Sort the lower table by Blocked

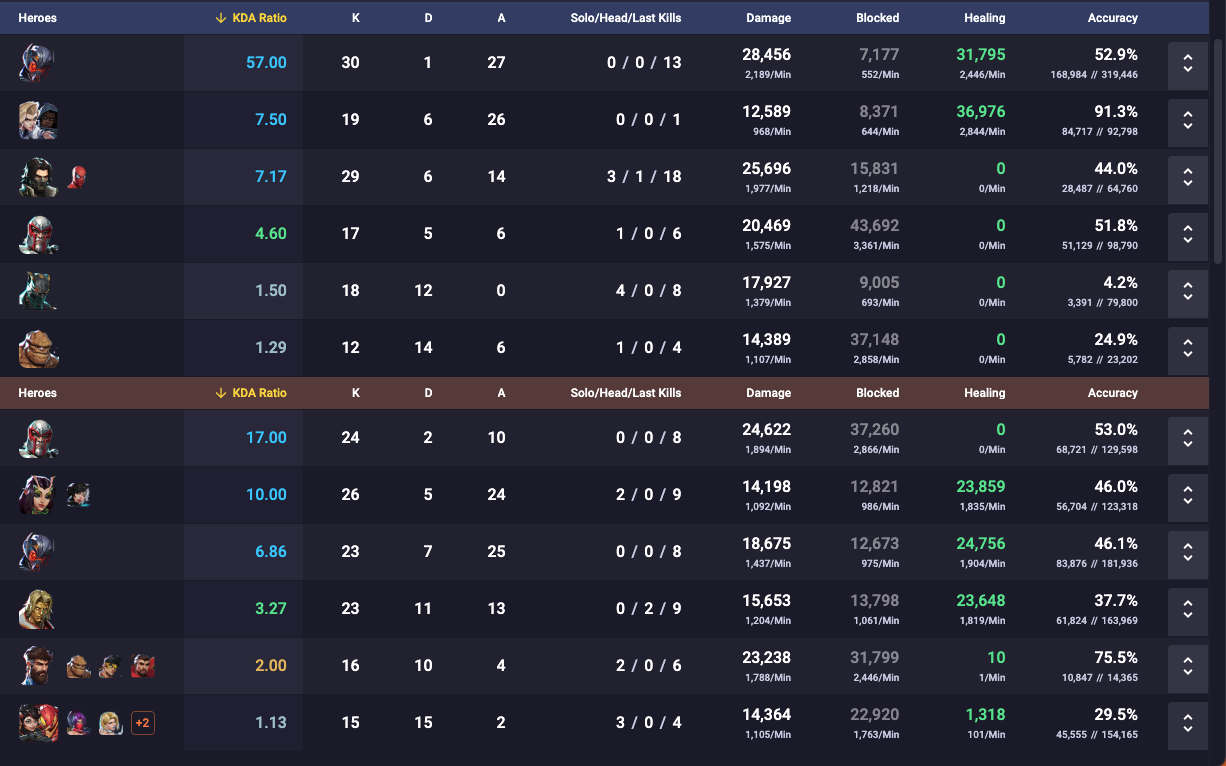tap(878, 393)
